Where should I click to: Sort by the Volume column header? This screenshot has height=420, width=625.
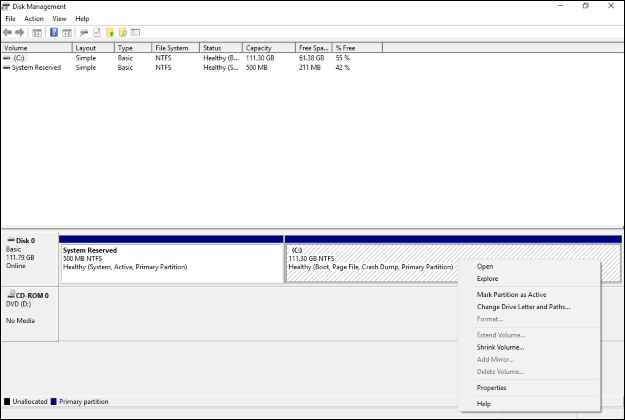coord(36,48)
